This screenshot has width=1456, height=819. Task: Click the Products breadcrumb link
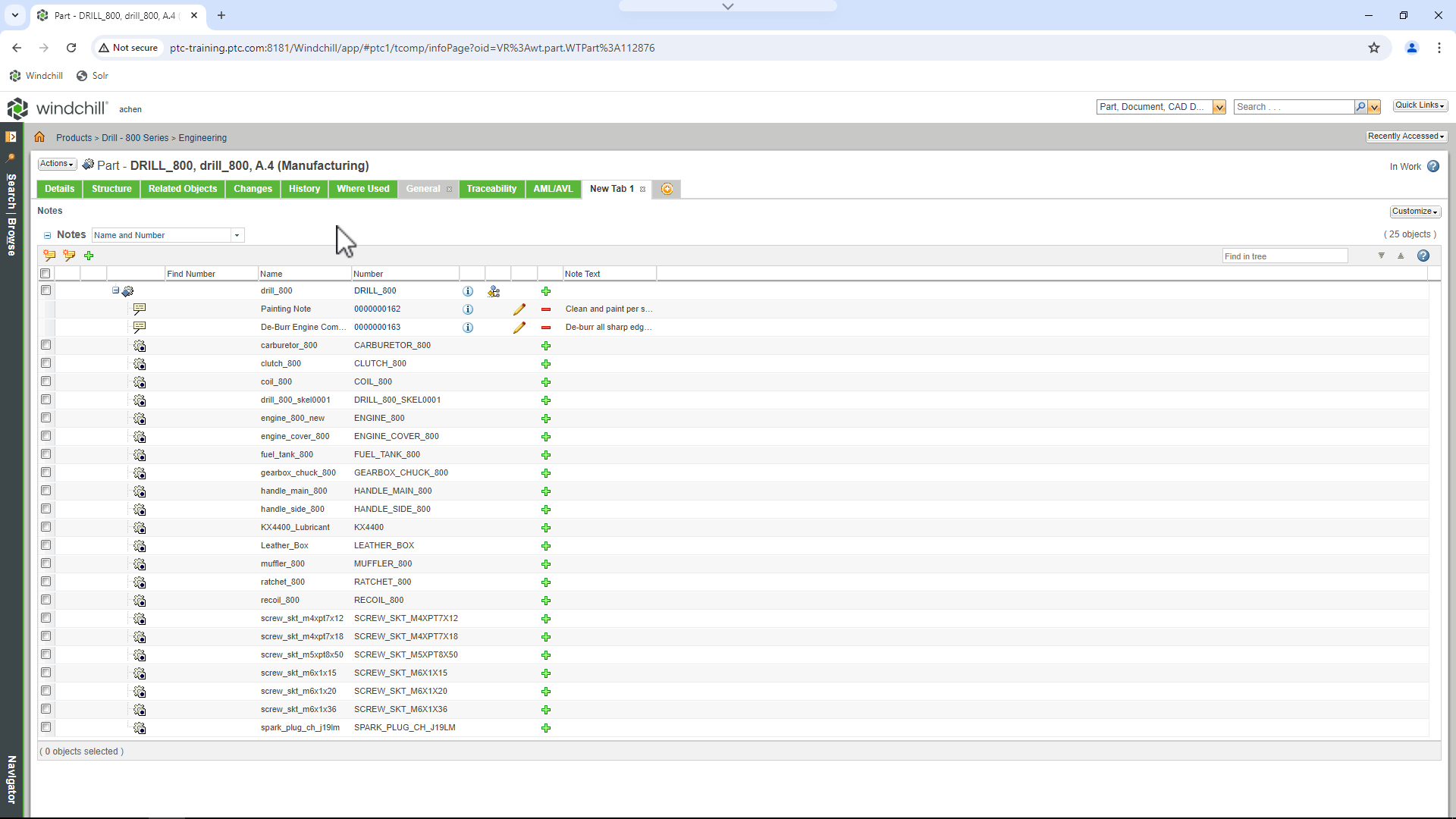[74, 138]
